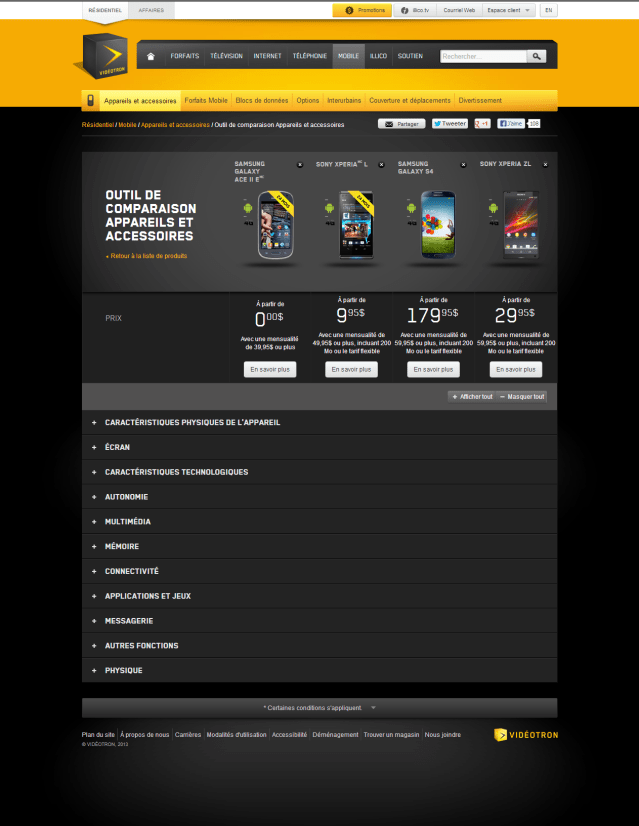Switch to the Affaires tab
Screen dimensions: 639x826
[151, 10]
